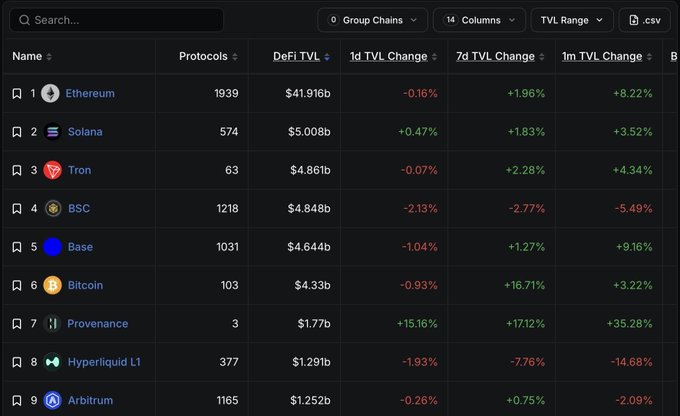Download the table as .csv
The height and width of the screenshot is (416, 680).
644,20
